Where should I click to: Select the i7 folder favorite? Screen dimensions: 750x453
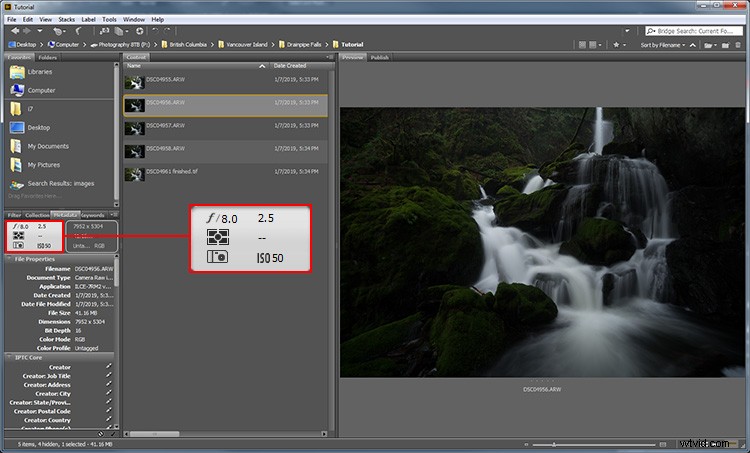[22, 109]
